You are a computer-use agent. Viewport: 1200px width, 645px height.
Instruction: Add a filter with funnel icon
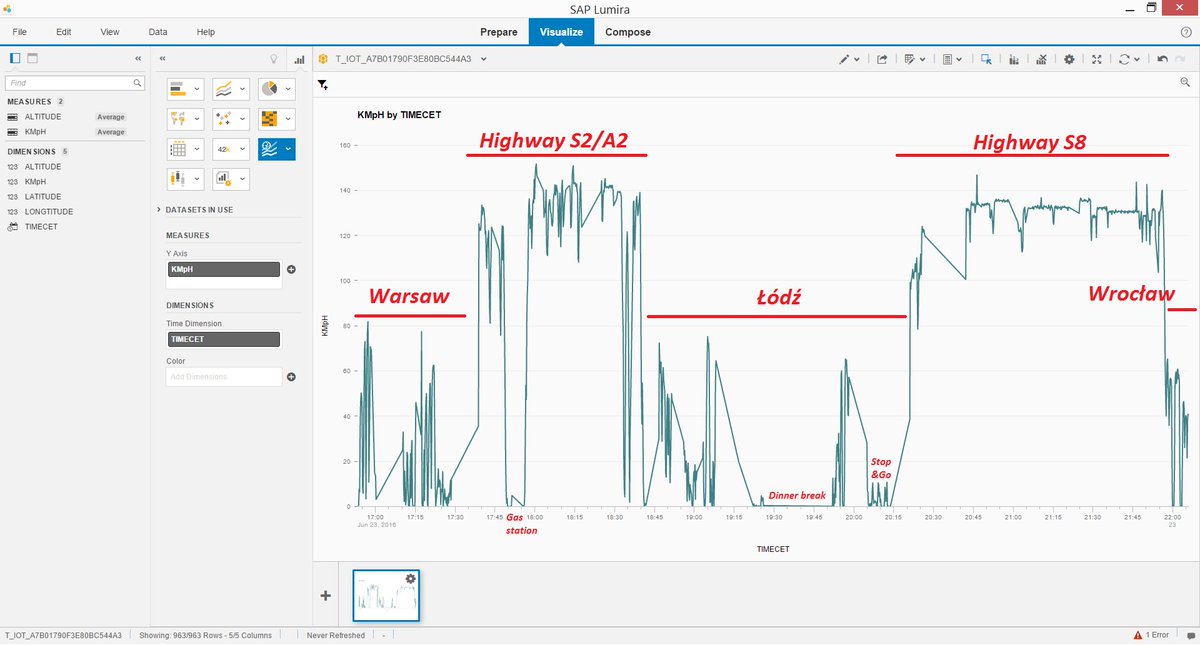[x=323, y=85]
